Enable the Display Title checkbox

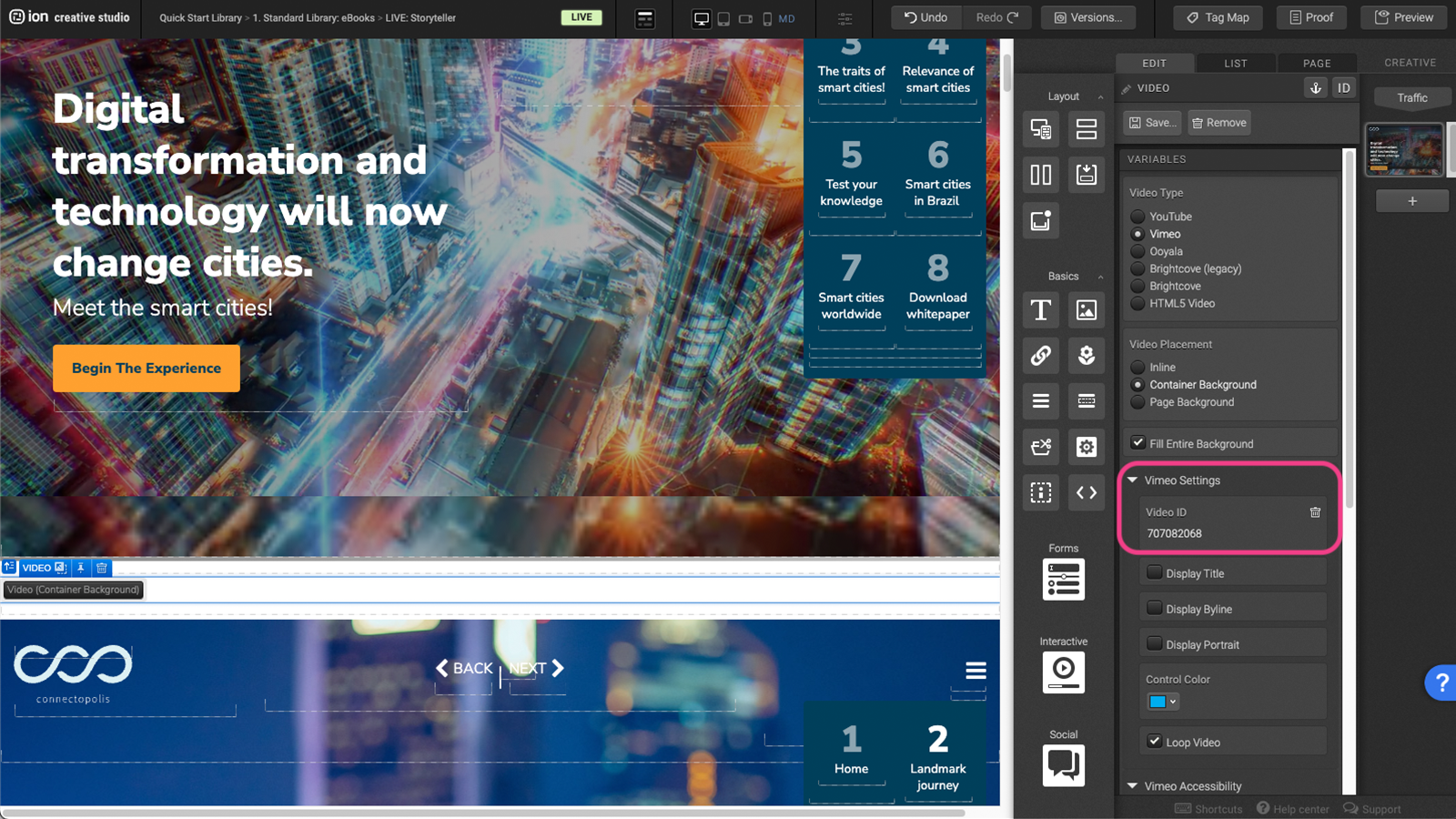[1154, 573]
